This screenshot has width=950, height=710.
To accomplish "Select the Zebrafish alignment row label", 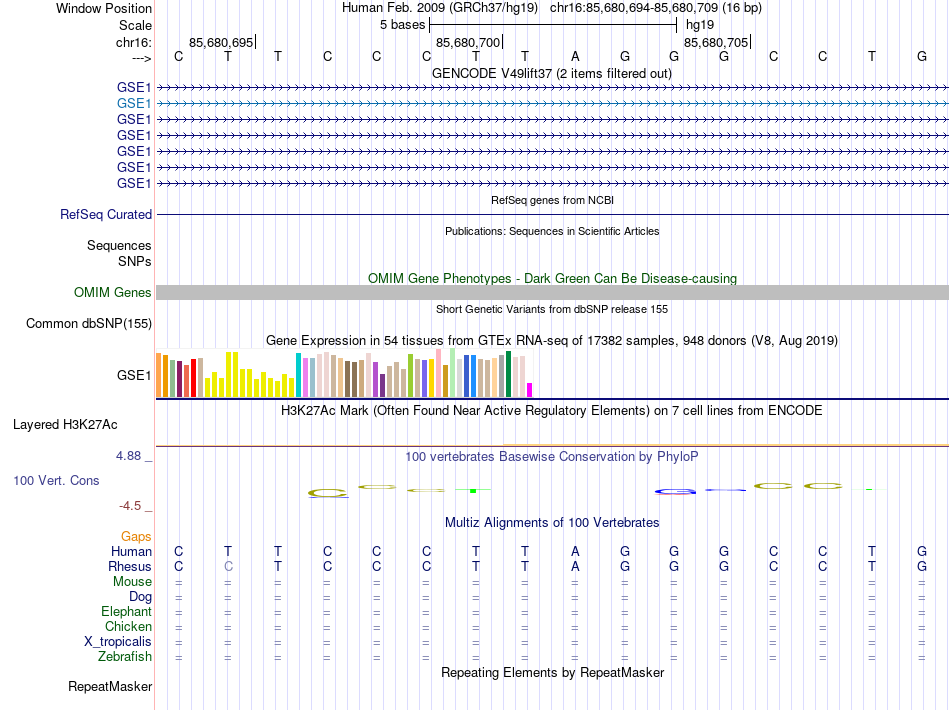I will (125, 657).
